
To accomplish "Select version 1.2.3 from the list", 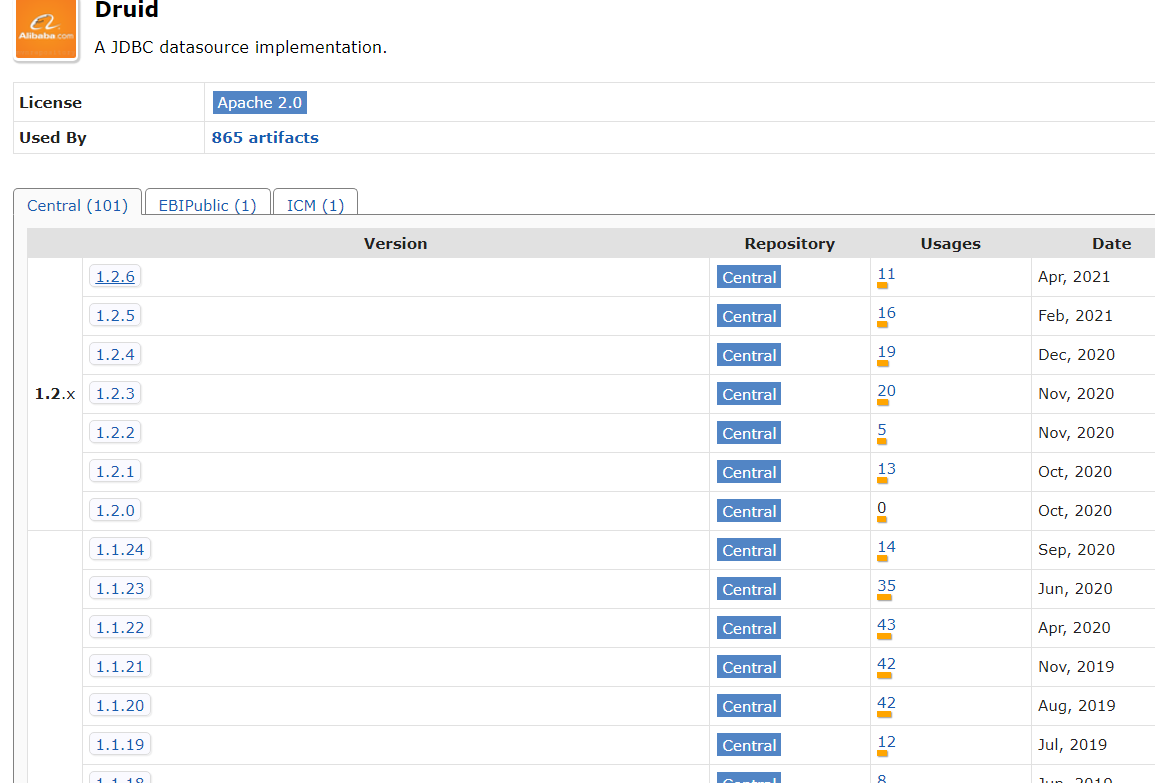I will point(114,393).
